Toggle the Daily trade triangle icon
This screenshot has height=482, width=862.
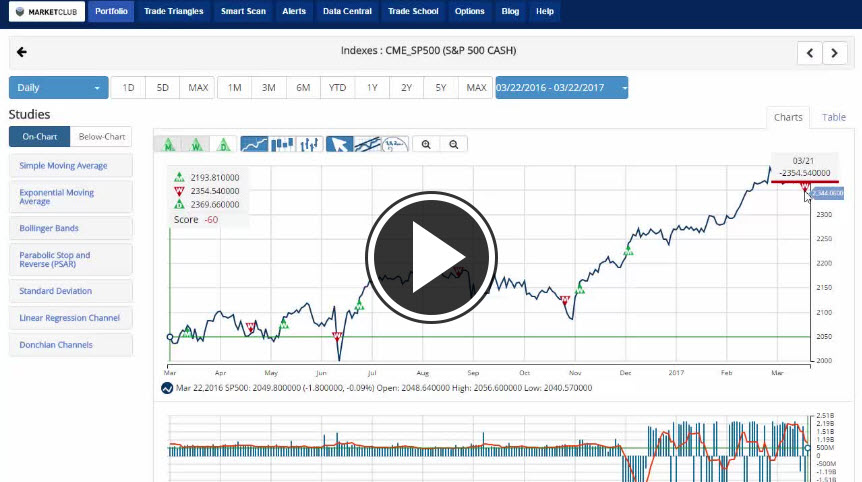pyautogui.click(x=223, y=145)
